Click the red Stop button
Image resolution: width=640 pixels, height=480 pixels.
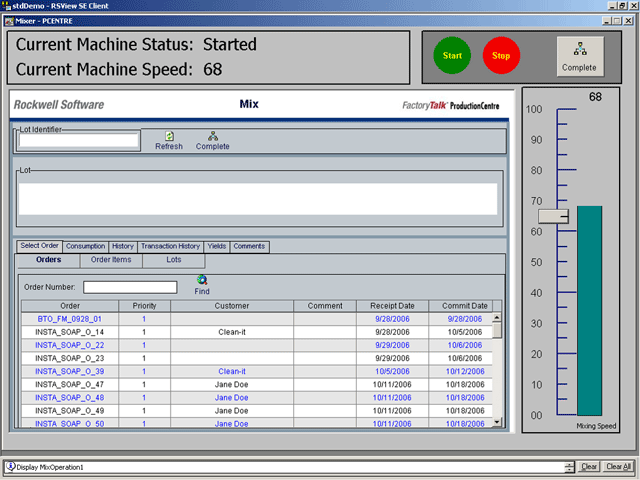pyautogui.click(x=501, y=56)
